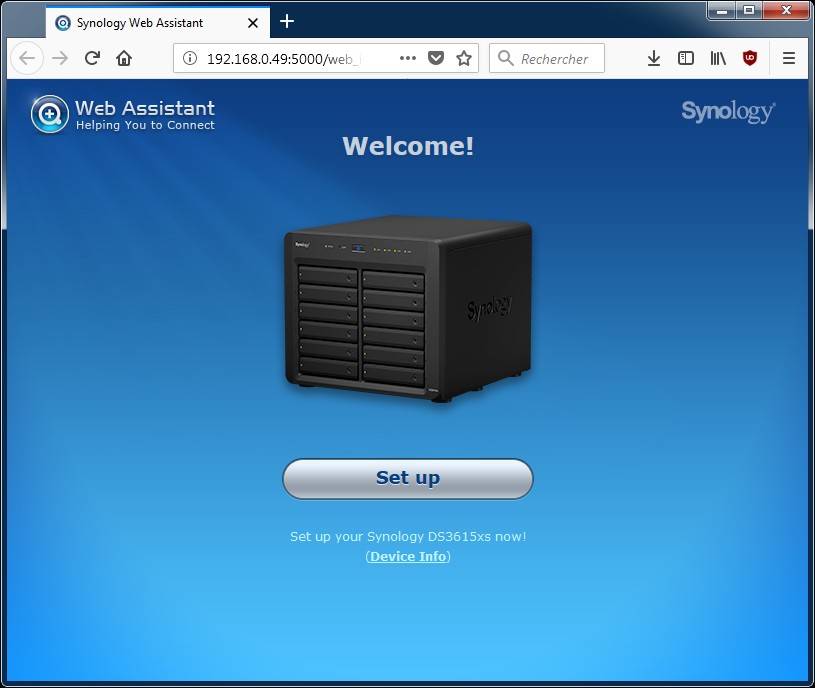Close the Synology Web Assistant tab
This screenshot has height=688, width=815.
253,22
